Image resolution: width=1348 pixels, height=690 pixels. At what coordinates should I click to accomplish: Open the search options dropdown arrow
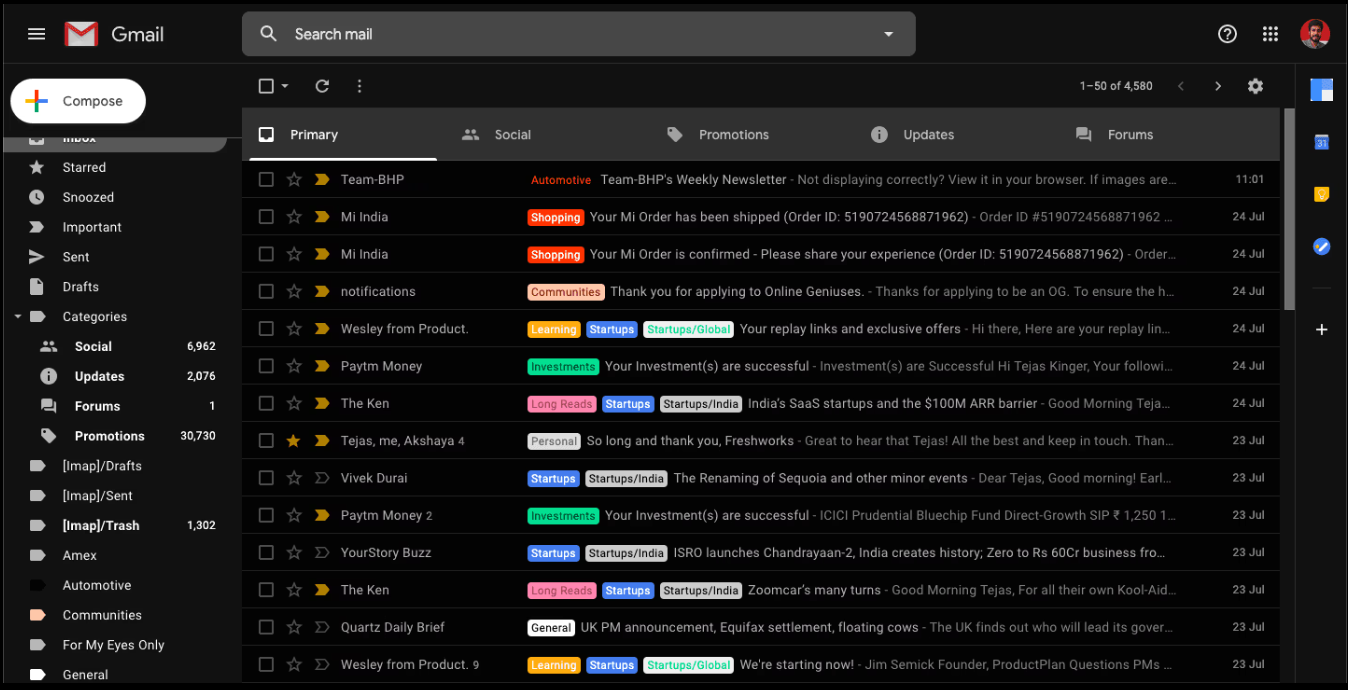tap(888, 33)
